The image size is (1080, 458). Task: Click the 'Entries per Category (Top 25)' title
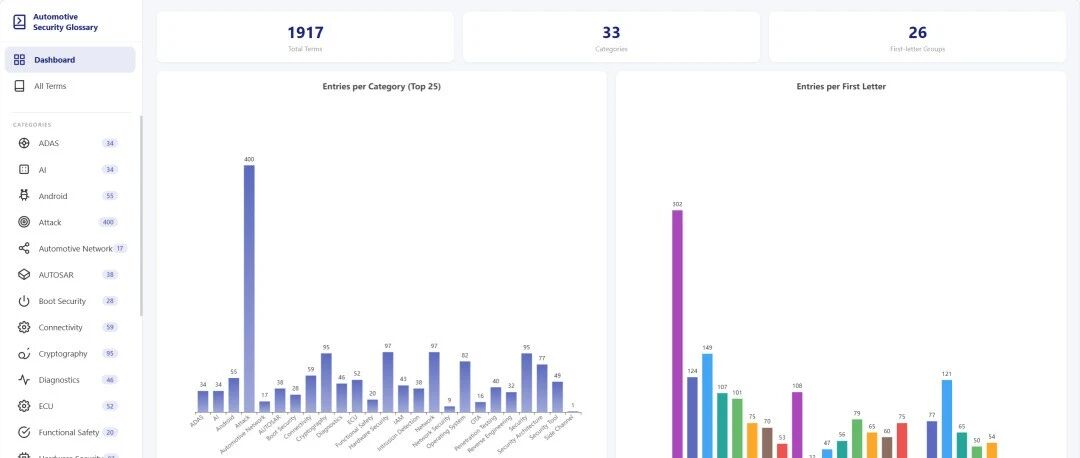click(x=382, y=87)
